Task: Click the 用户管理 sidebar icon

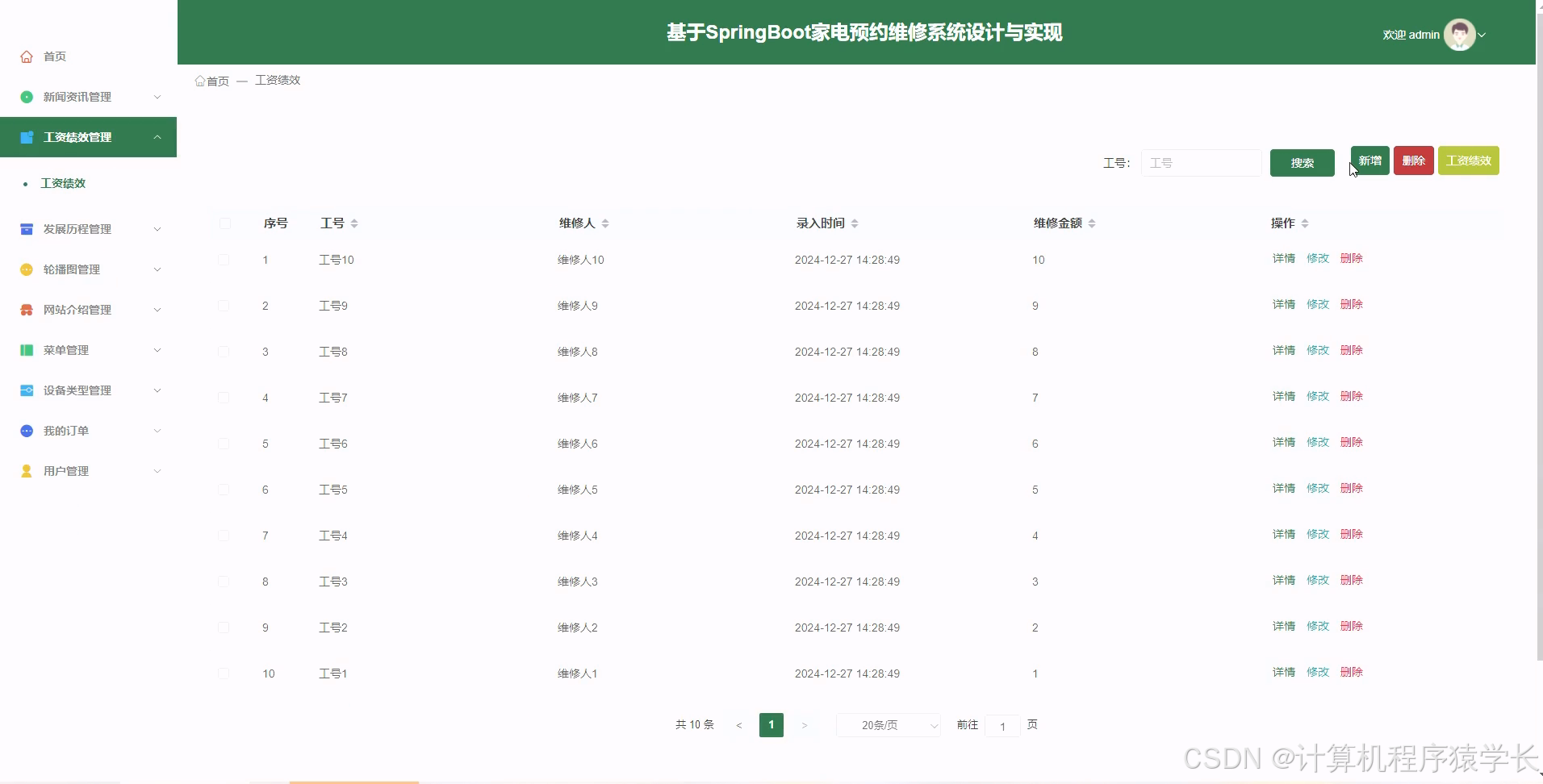Action: [27, 470]
